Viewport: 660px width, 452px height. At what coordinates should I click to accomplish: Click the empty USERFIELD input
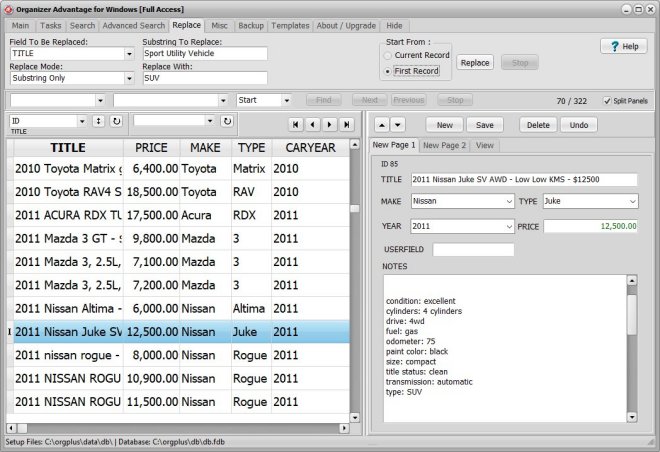point(473,250)
